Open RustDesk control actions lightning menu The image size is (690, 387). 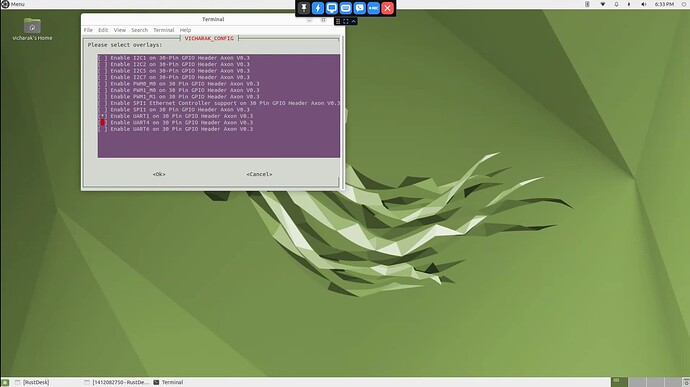coord(318,8)
